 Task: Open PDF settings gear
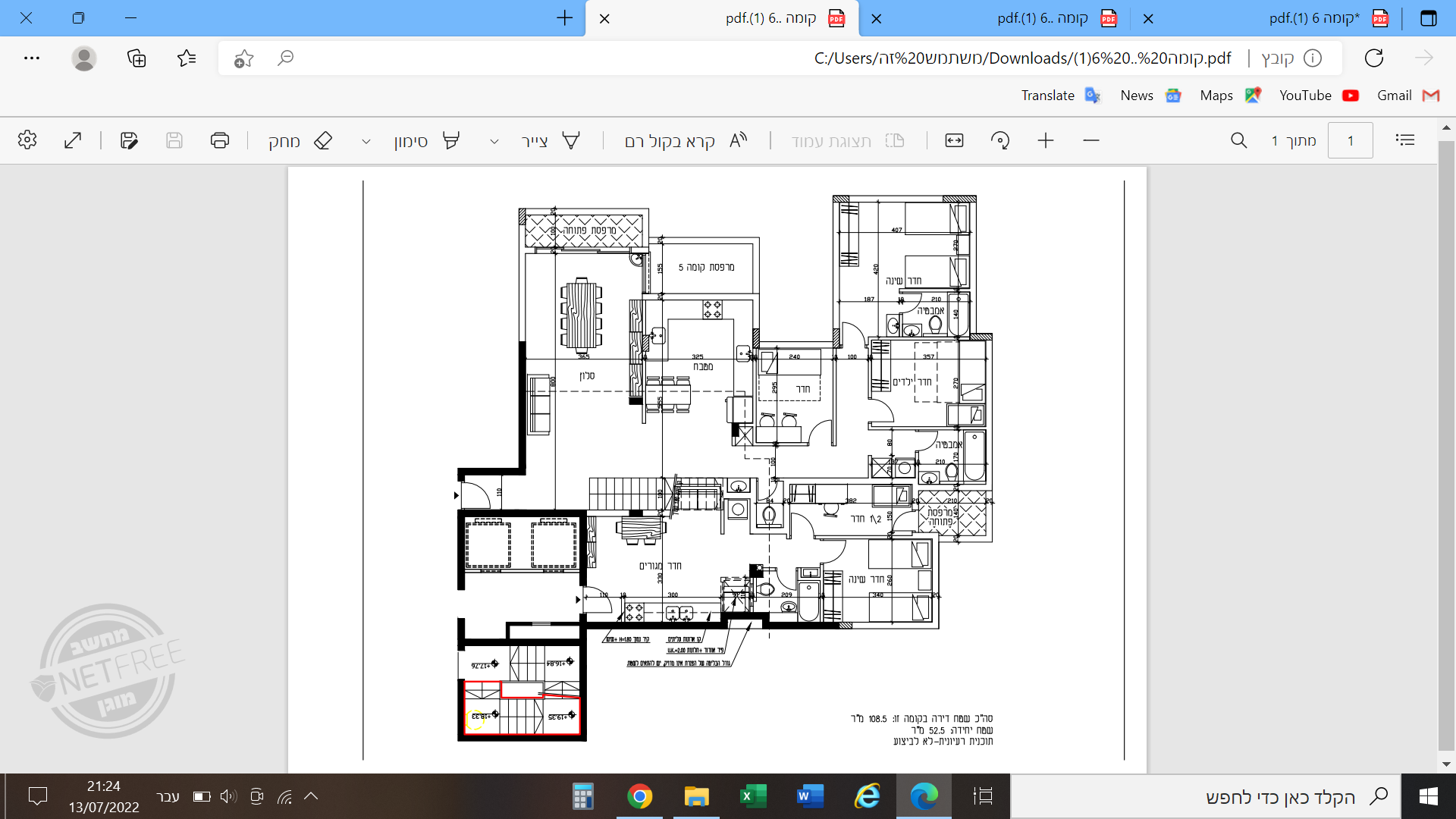27,140
